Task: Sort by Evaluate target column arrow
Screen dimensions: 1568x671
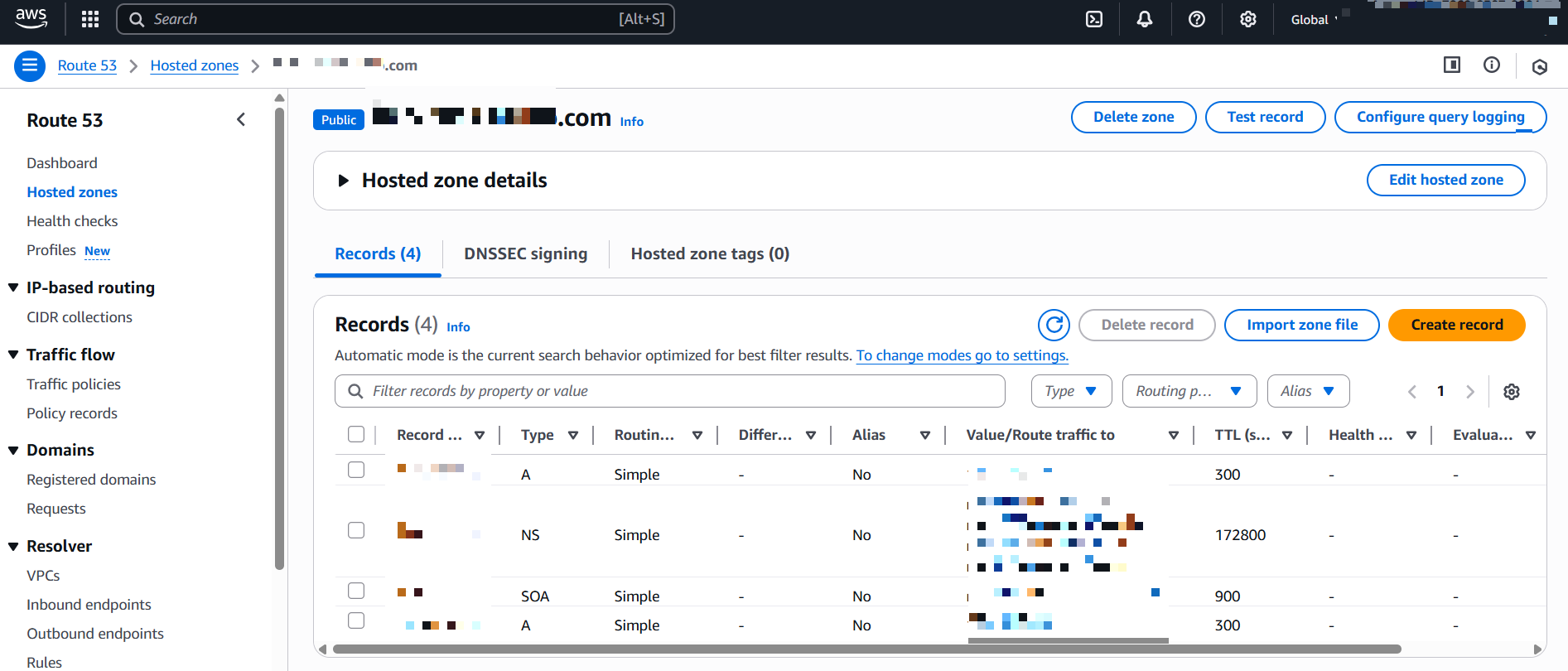Action: click(x=1531, y=435)
